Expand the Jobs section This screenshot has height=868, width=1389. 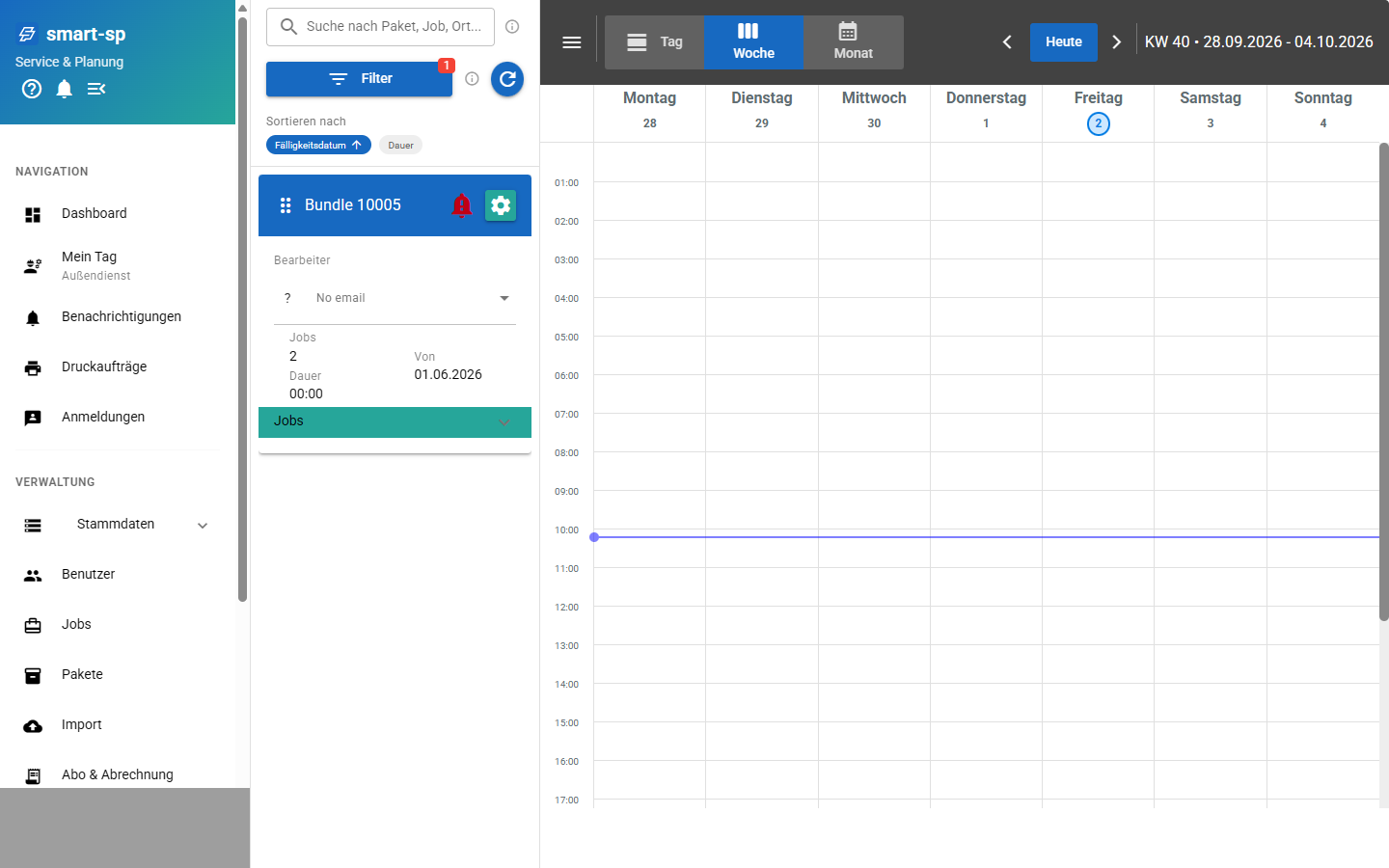(x=395, y=422)
